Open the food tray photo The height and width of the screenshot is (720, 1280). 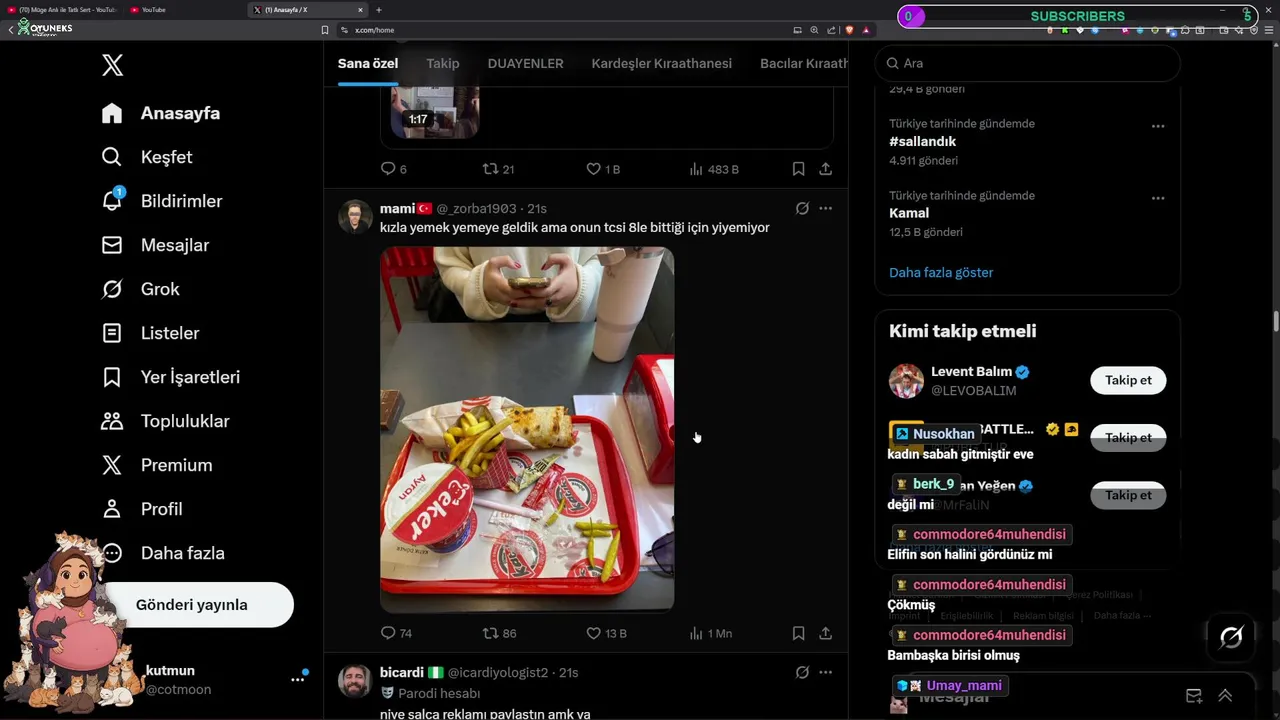(527, 429)
